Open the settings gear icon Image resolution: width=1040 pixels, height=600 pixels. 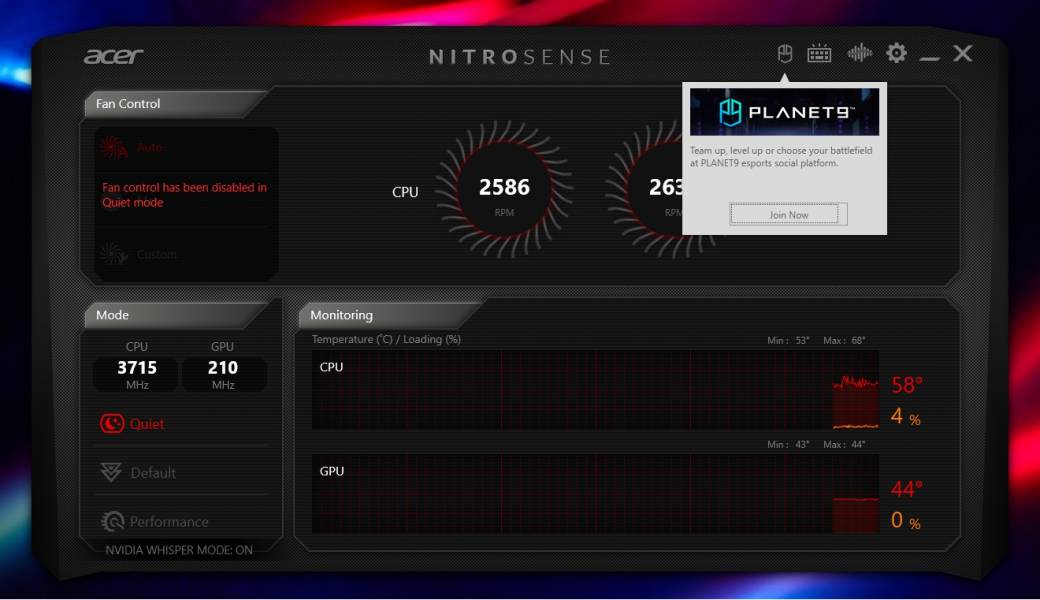click(x=896, y=53)
